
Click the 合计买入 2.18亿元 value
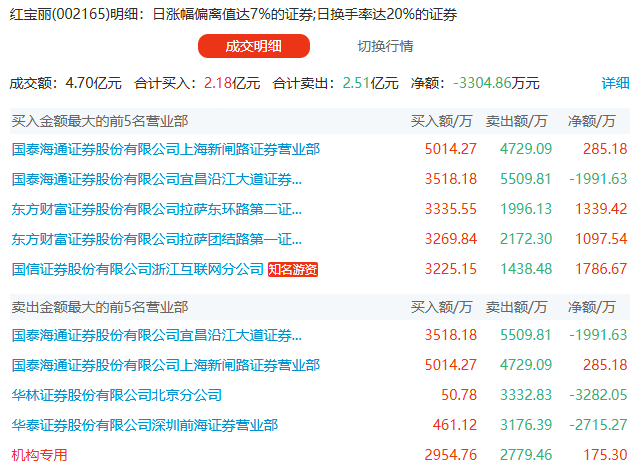pyautogui.click(x=197, y=83)
